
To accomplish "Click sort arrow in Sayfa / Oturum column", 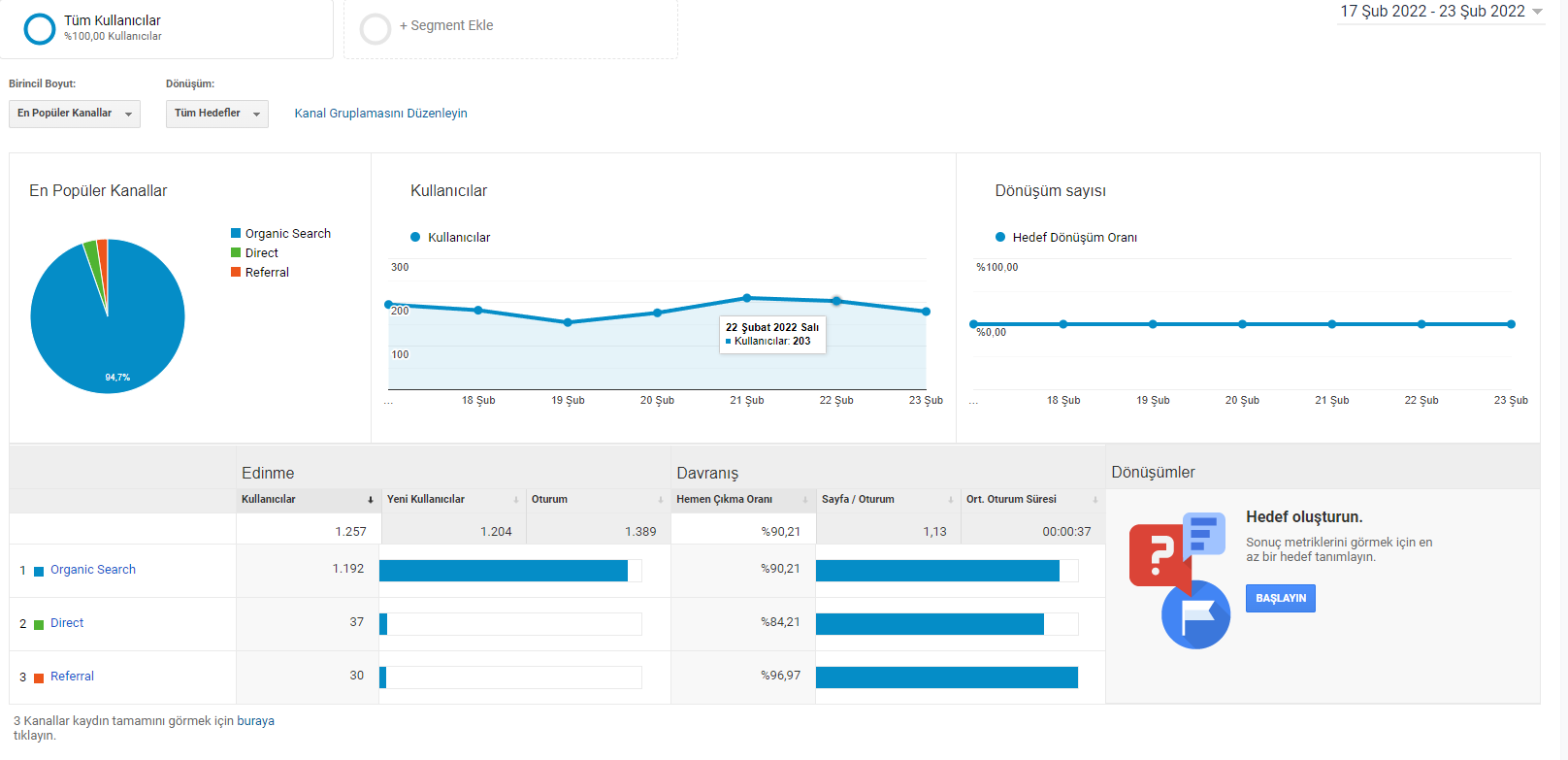I will (x=951, y=500).
